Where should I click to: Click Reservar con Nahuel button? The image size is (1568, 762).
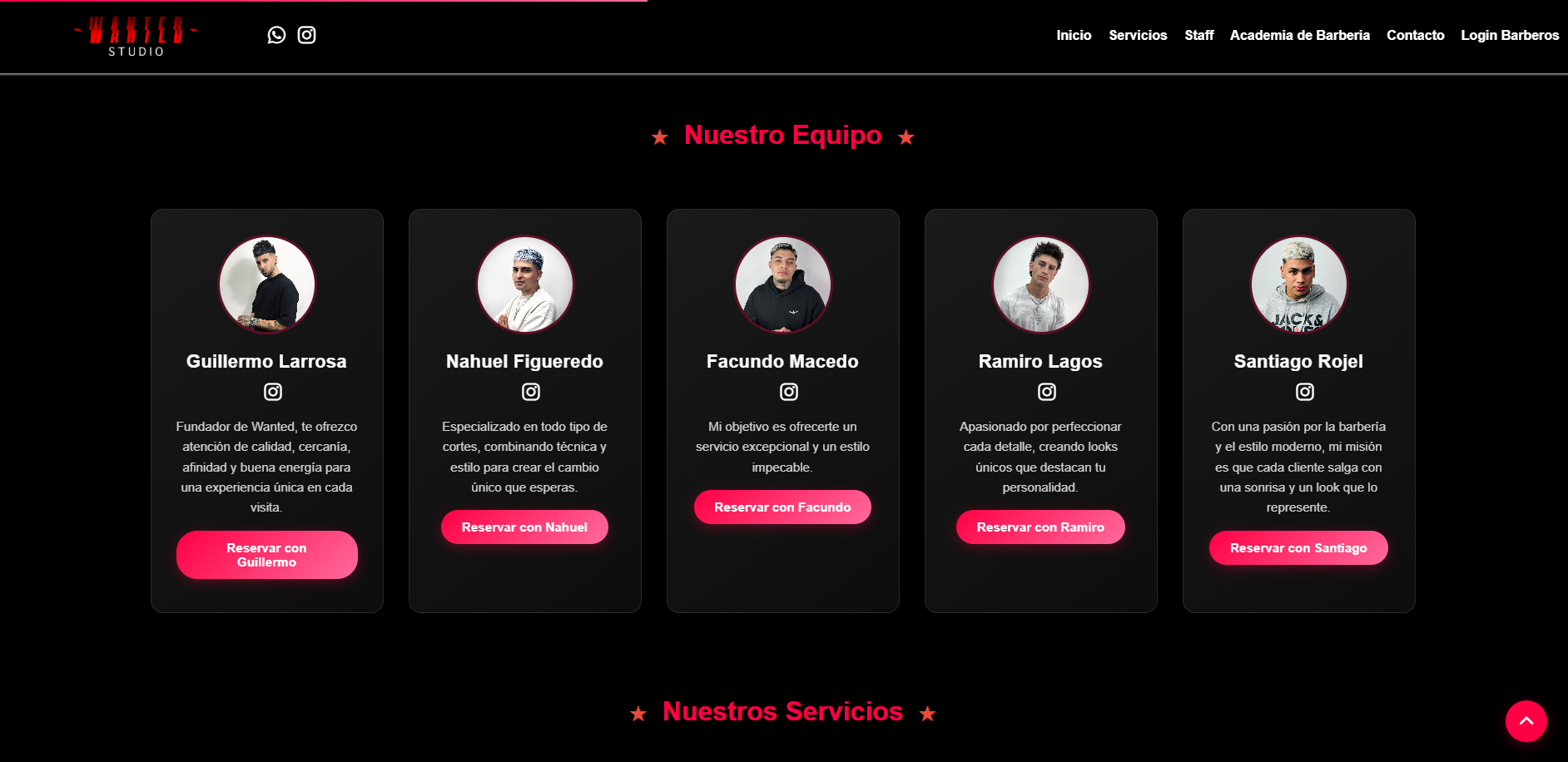[x=524, y=527]
